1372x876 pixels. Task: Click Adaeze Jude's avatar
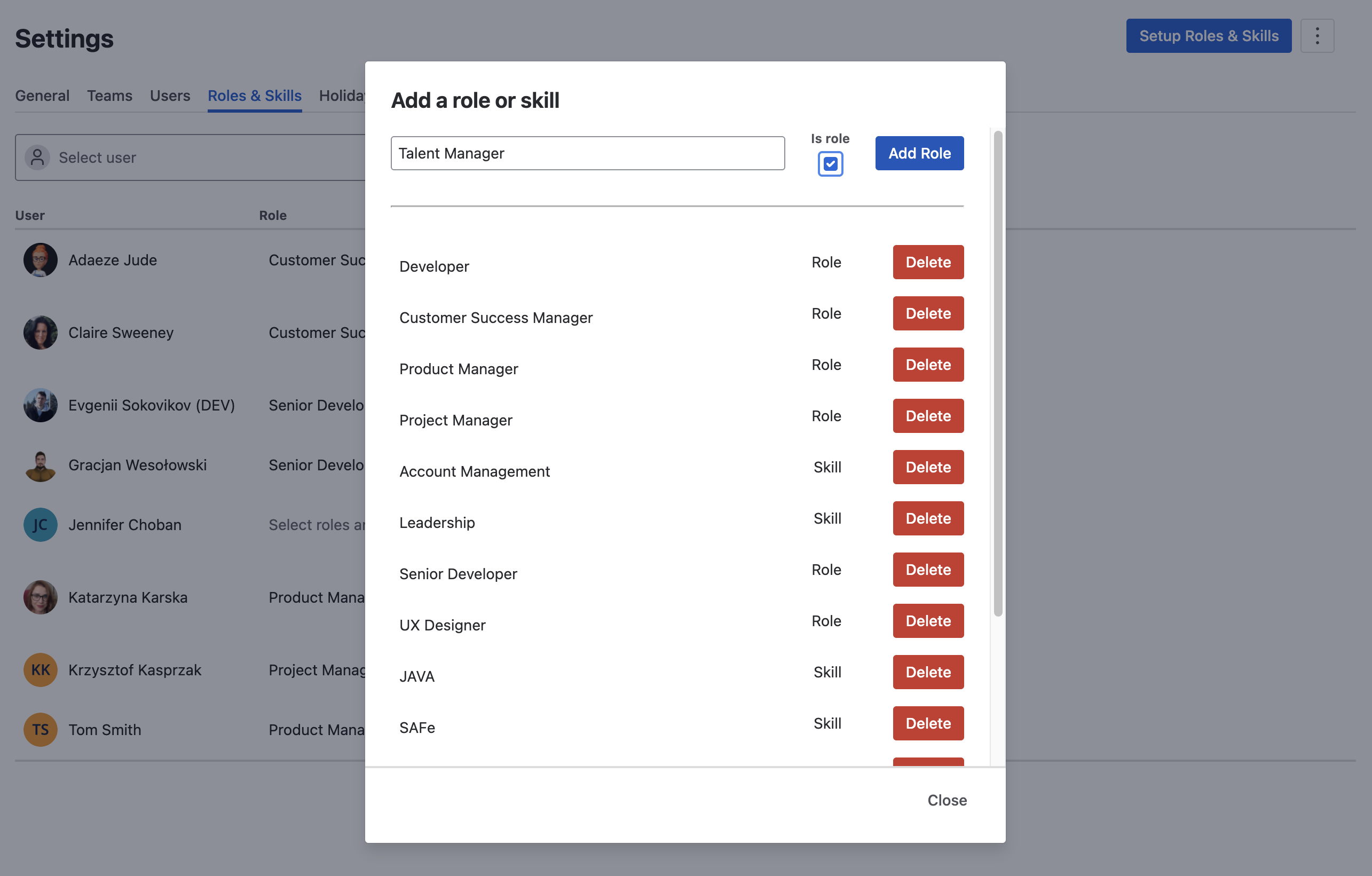coord(40,260)
